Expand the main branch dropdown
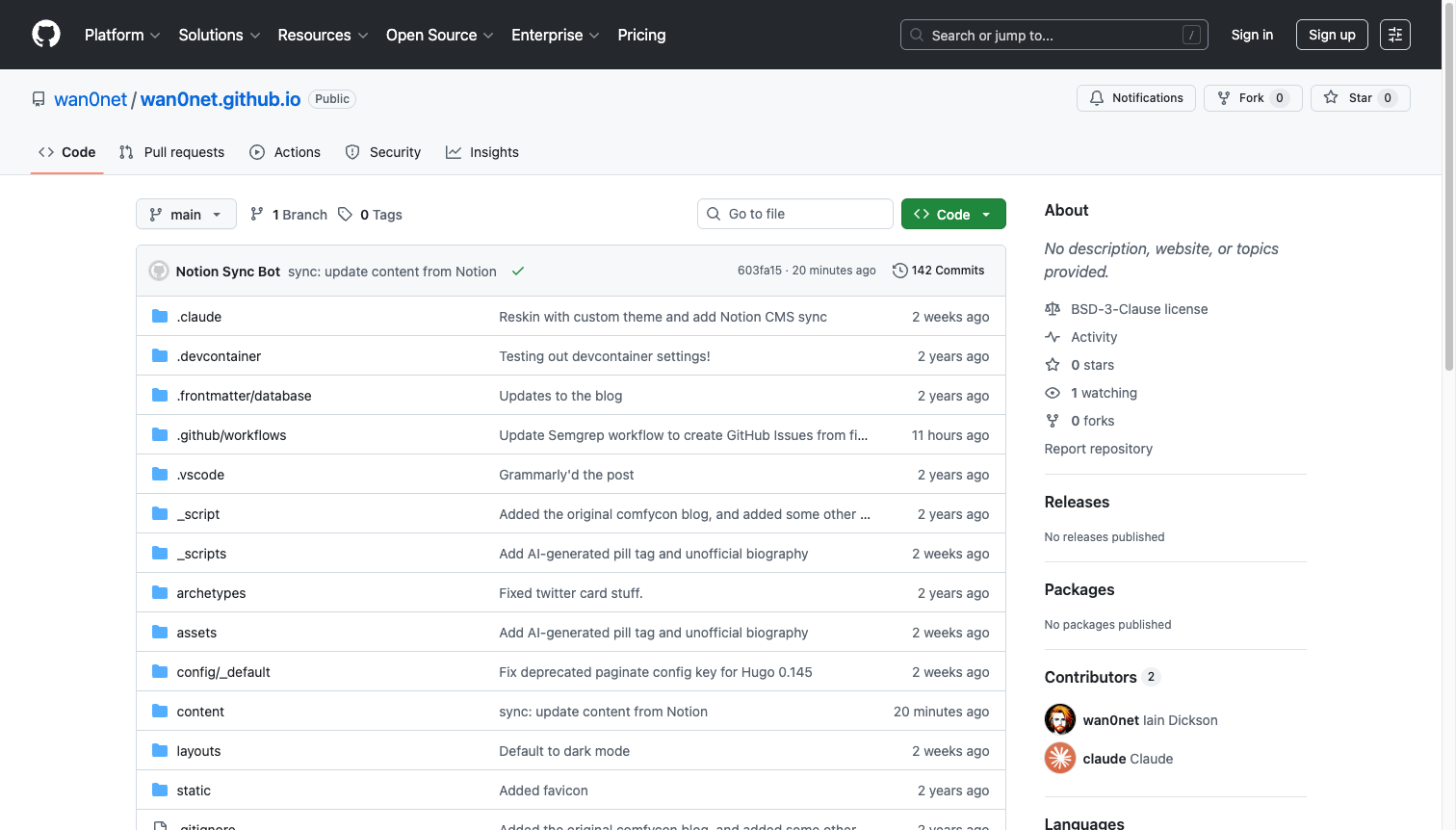The height and width of the screenshot is (830, 1456). 186,215
